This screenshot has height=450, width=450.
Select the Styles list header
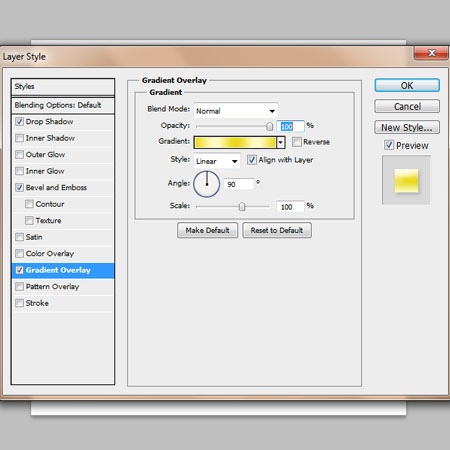coord(63,87)
